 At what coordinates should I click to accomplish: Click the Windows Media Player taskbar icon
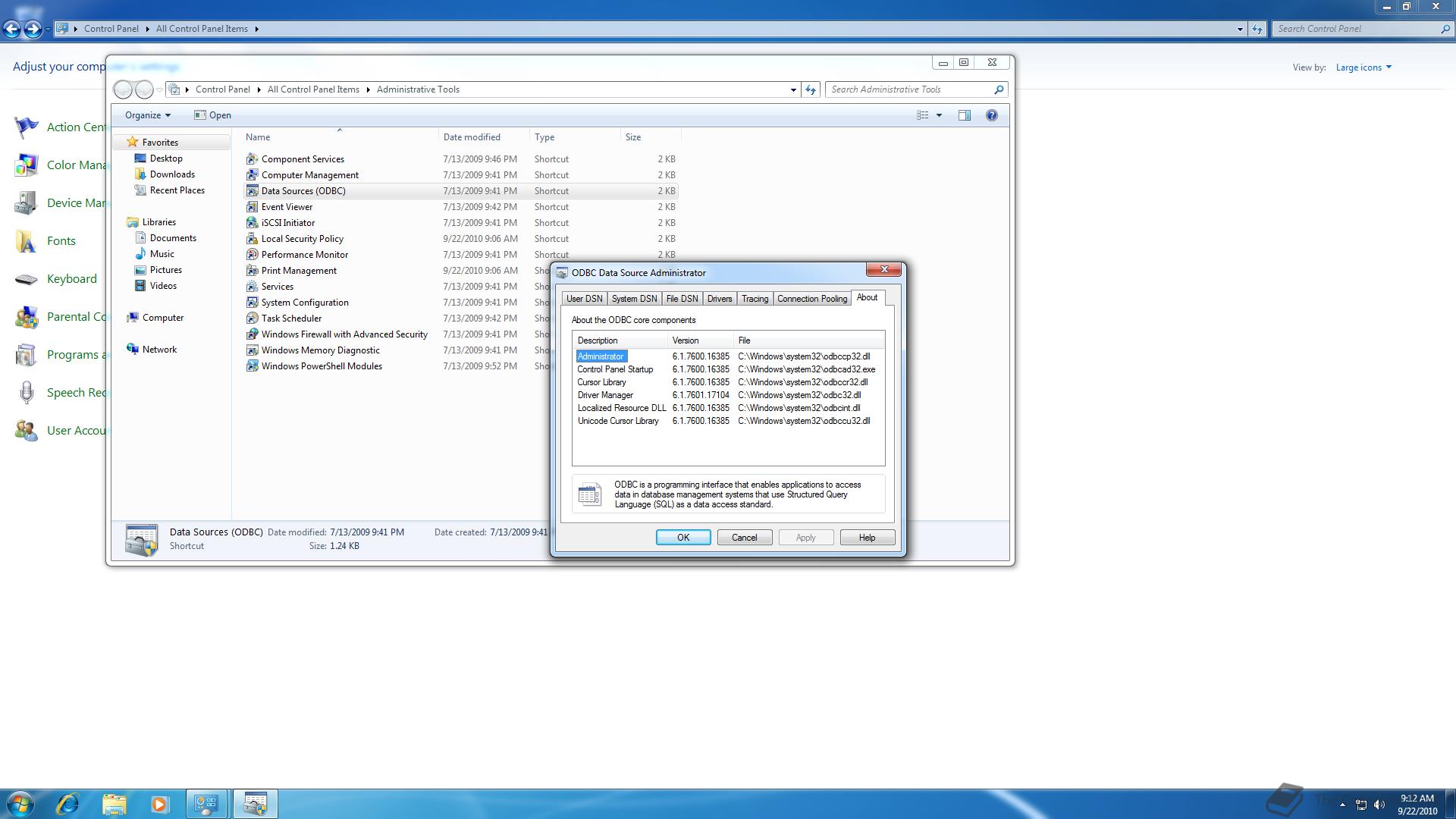[159, 804]
